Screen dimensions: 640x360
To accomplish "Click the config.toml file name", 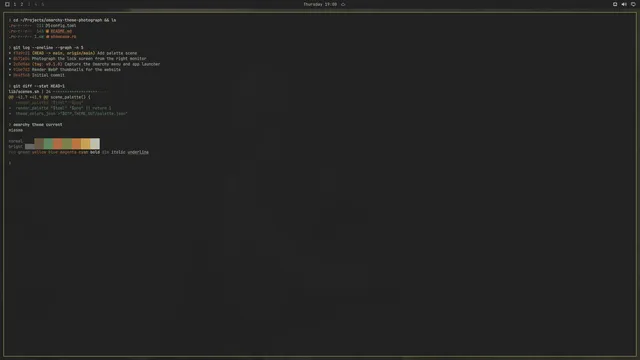I will [x=63, y=25].
